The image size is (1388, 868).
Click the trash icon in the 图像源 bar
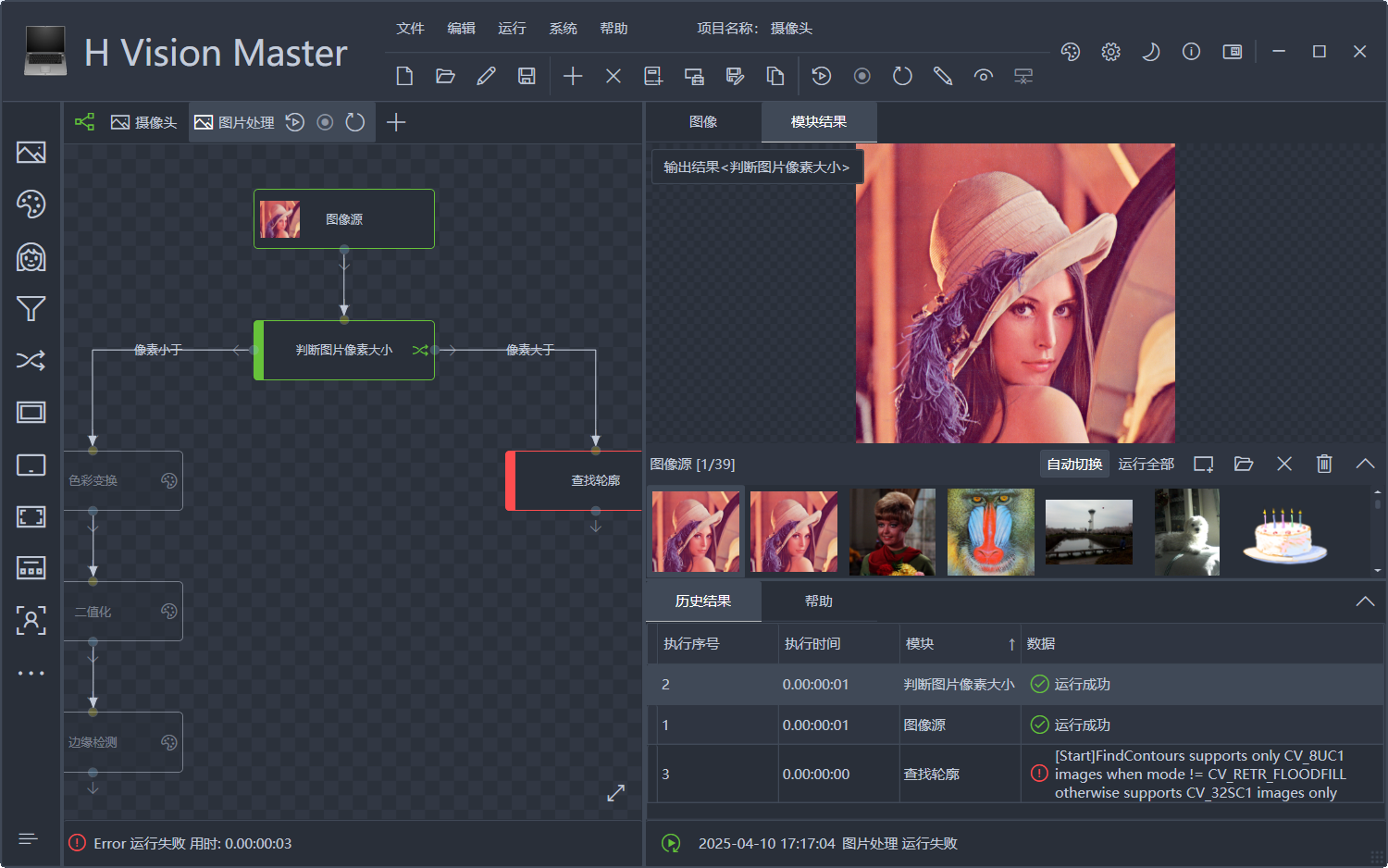tap(1324, 464)
